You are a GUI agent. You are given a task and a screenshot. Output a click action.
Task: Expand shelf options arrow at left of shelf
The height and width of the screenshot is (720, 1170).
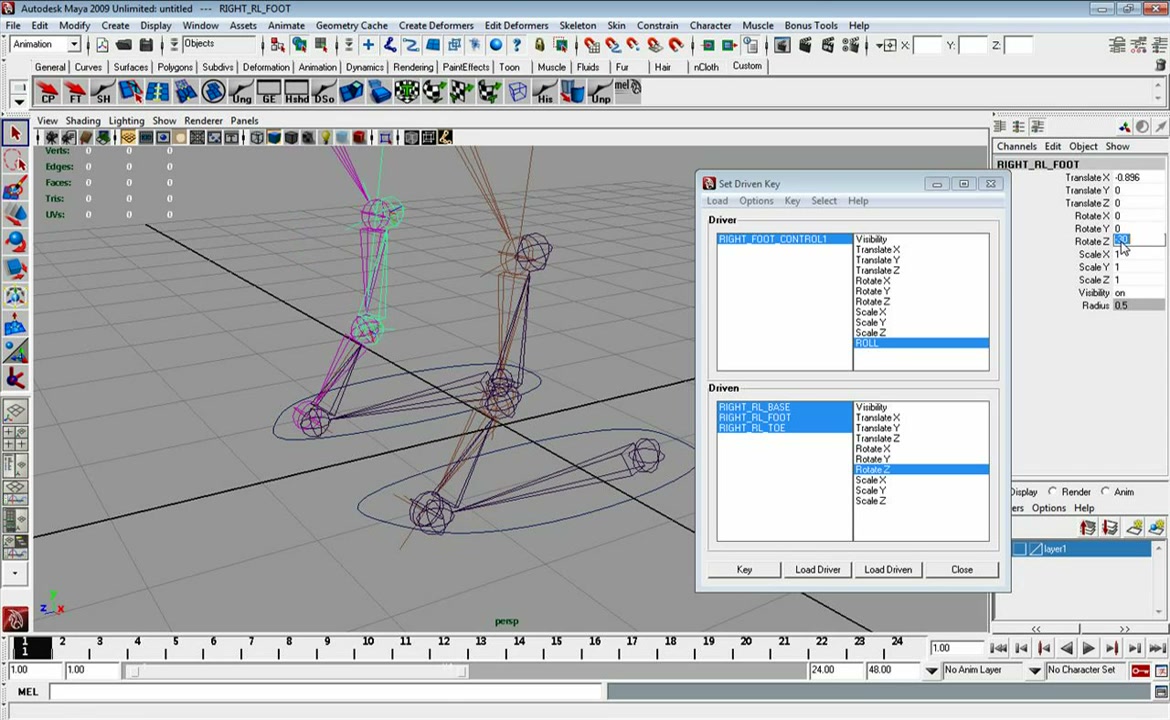click(19, 102)
